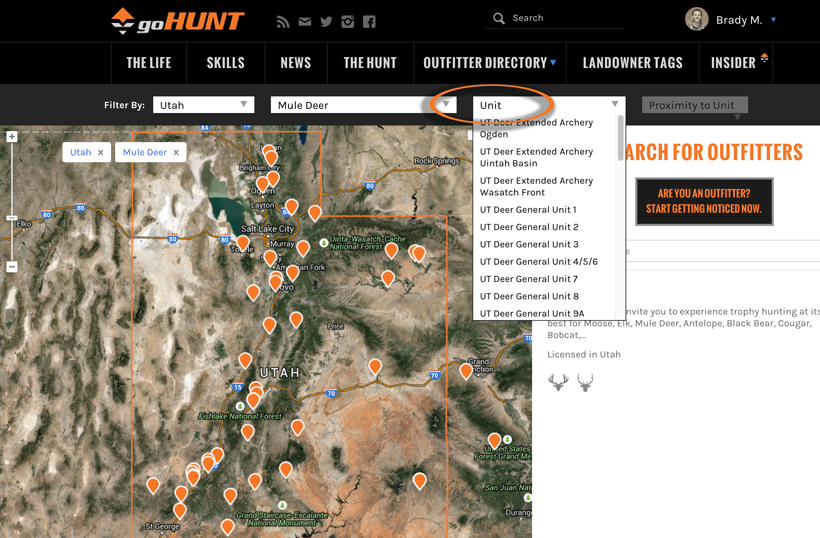
Task: Open THE LIFE menu item
Action: 149,63
